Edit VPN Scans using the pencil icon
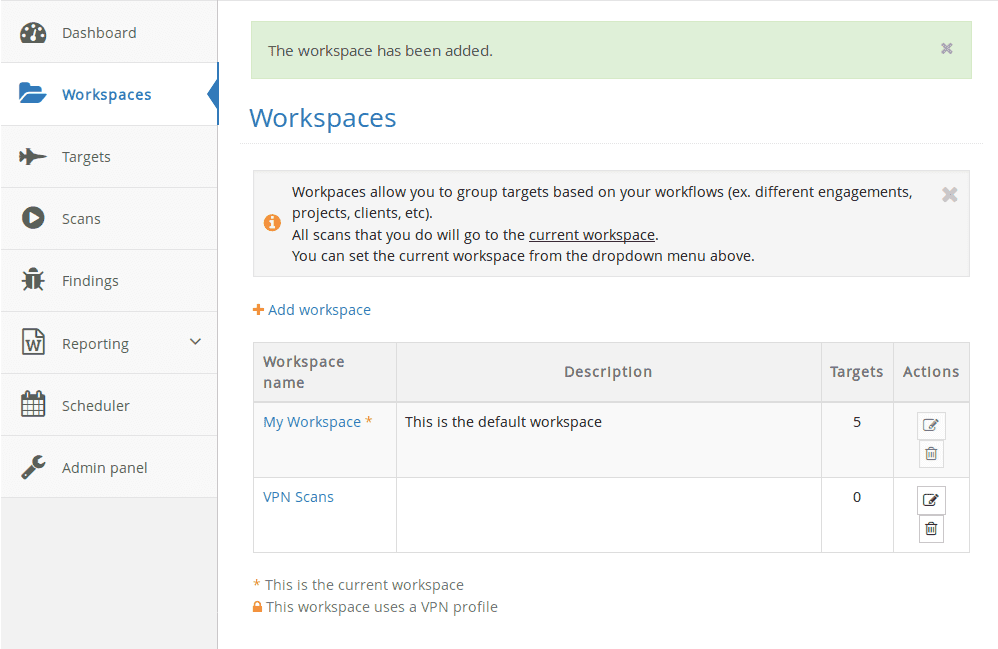Image resolution: width=998 pixels, height=649 pixels. (930, 500)
